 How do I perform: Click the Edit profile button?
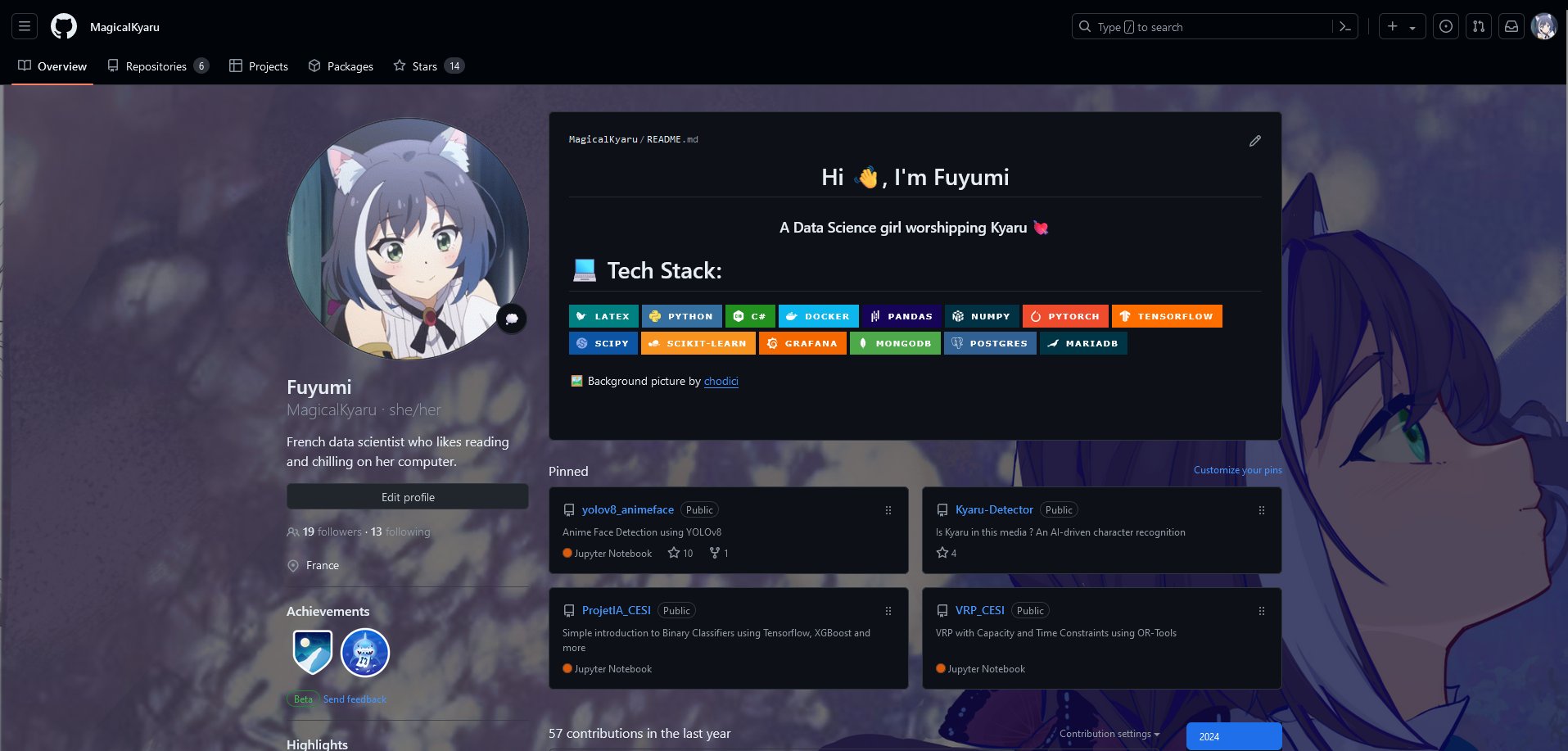(408, 497)
